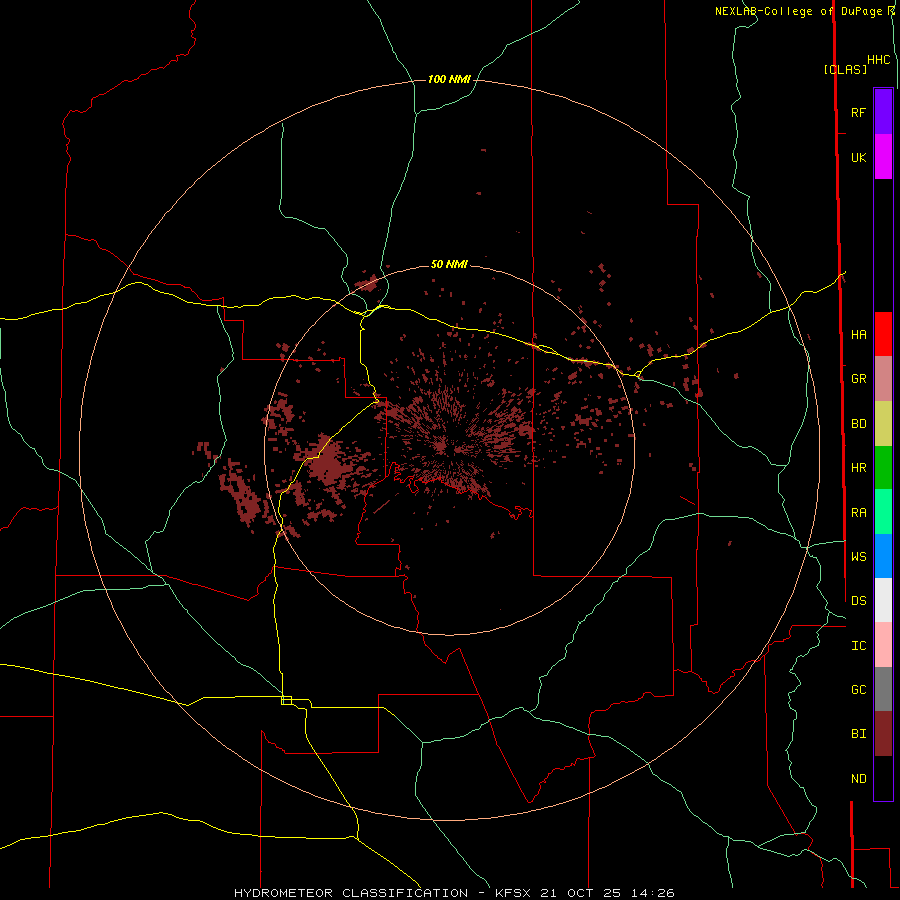
Task: Click the ND black legend swatch
Action: point(883,778)
